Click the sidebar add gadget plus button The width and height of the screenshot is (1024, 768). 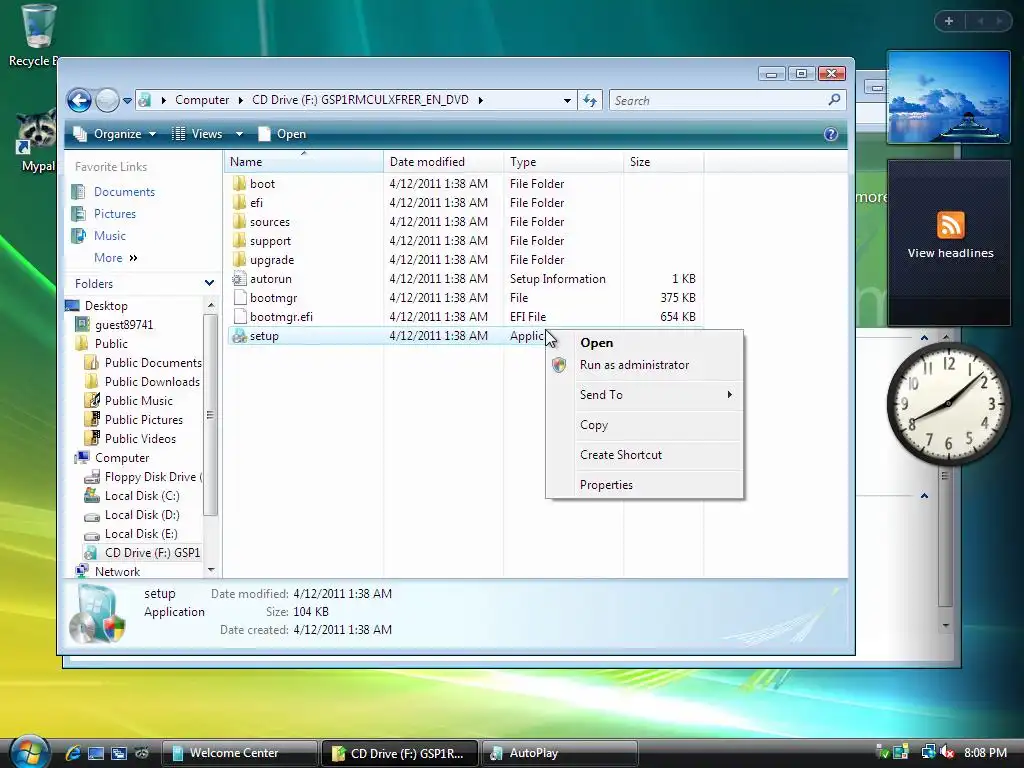click(949, 21)
